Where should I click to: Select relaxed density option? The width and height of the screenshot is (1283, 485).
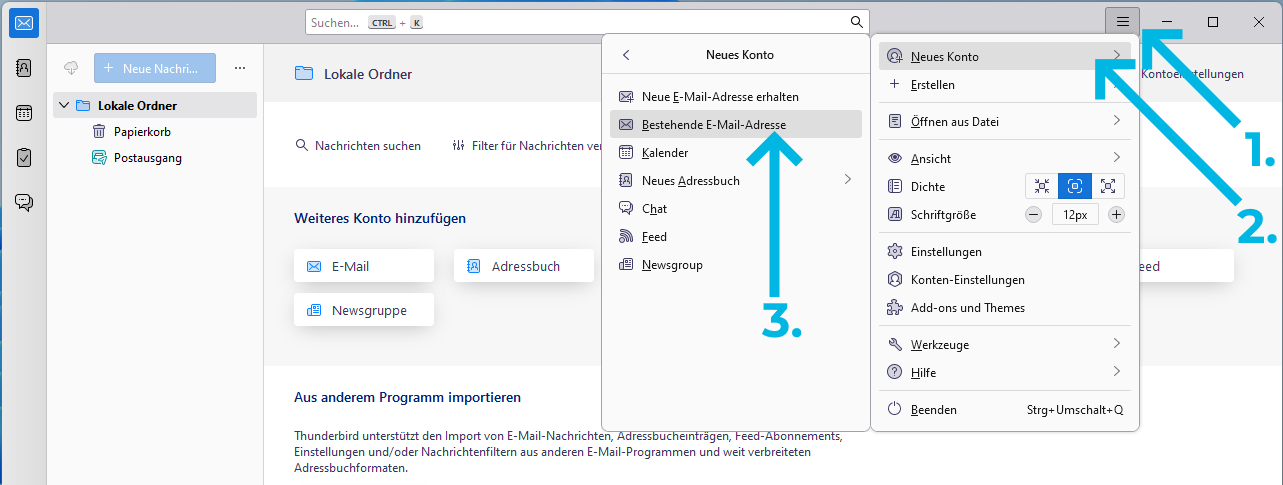pos(1108,186)
